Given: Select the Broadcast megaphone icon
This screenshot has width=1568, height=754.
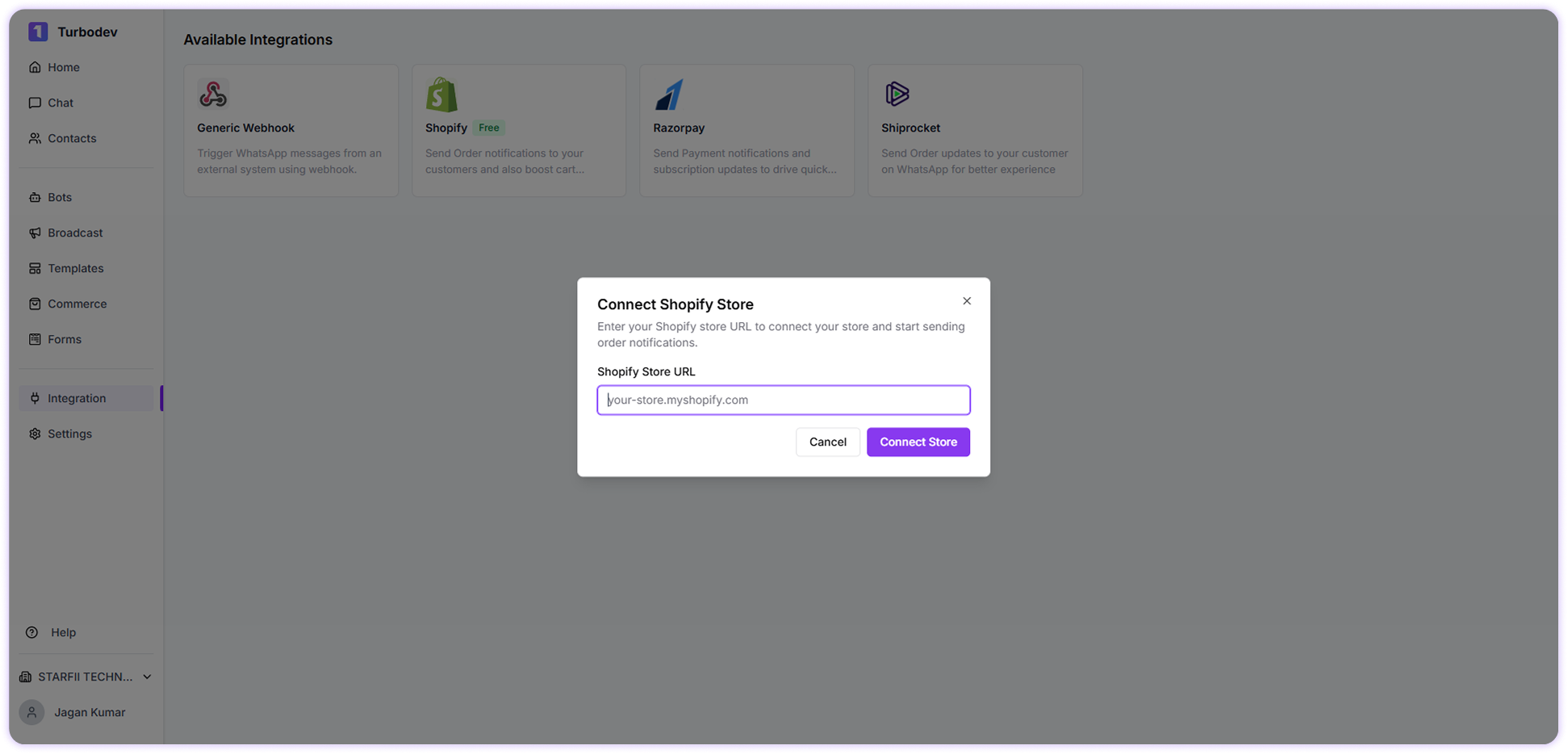Looking at the screenshot, I should click(34, 232).
